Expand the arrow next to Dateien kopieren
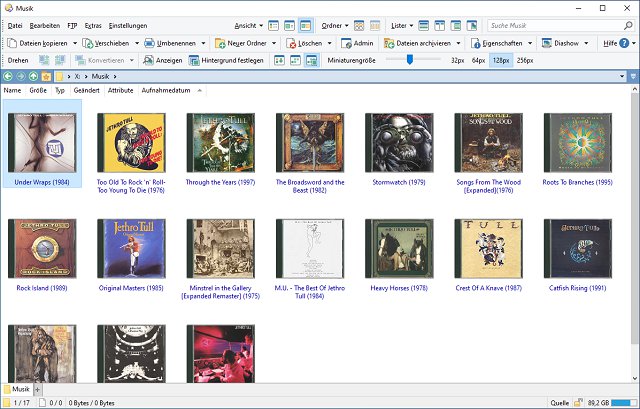Viewport: 640px width, 409px height. (75, 43)
